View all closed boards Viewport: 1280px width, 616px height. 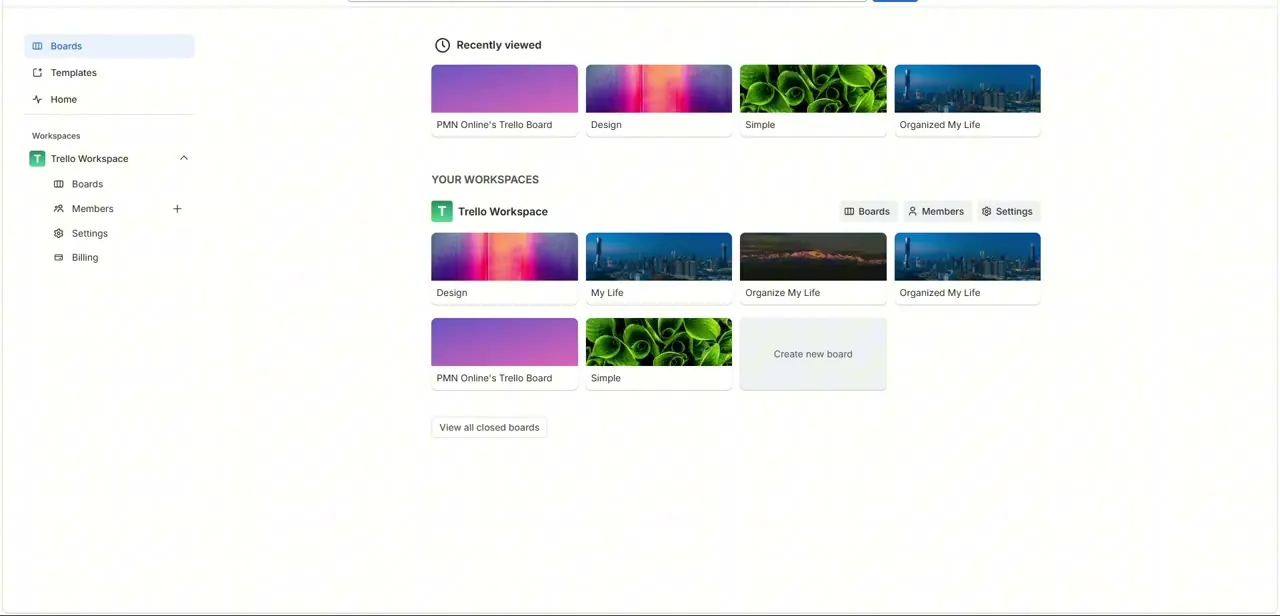[x=489, y=427]
